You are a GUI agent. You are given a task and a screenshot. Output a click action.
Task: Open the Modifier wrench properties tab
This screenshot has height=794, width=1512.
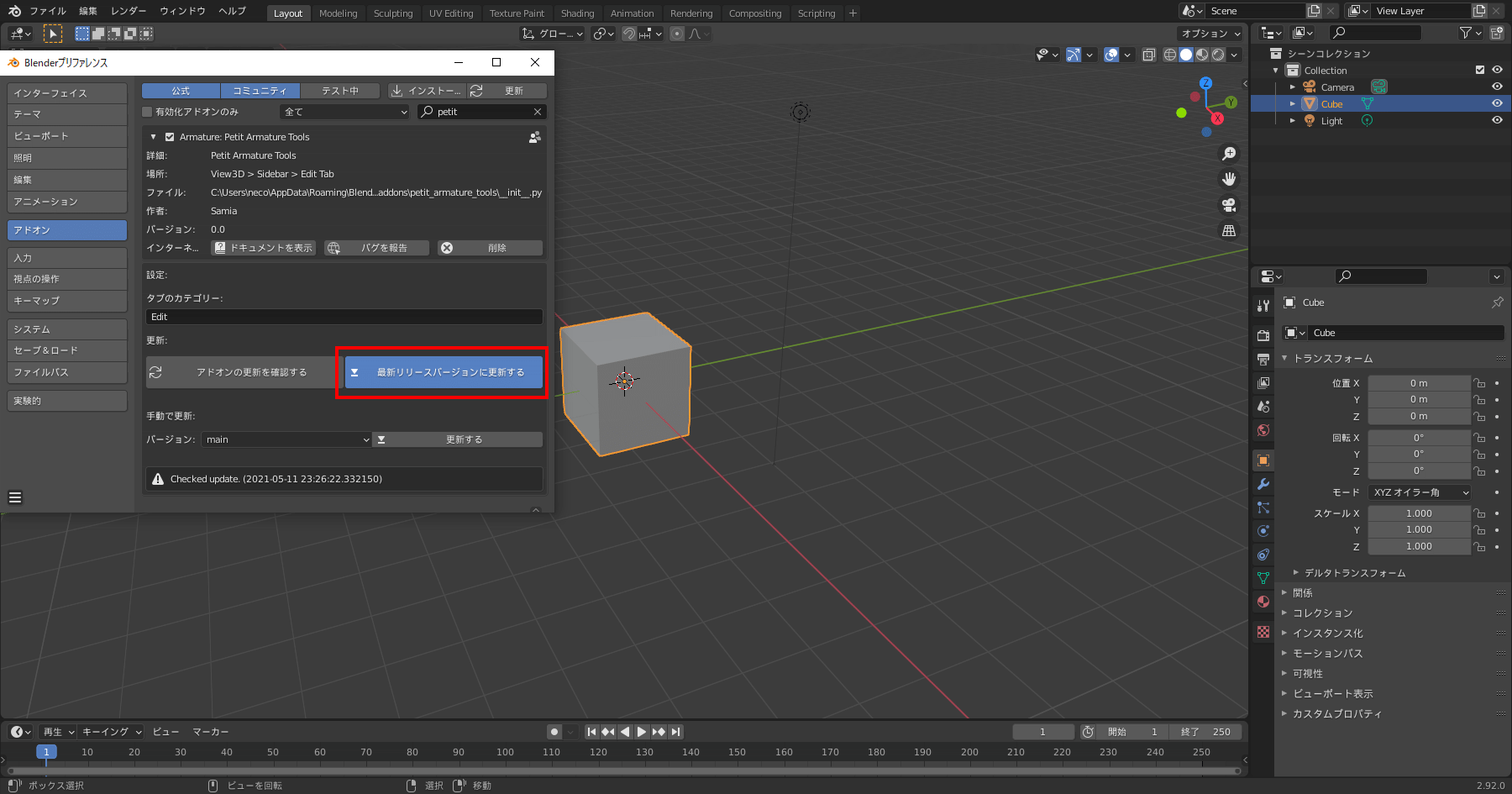1263,484
